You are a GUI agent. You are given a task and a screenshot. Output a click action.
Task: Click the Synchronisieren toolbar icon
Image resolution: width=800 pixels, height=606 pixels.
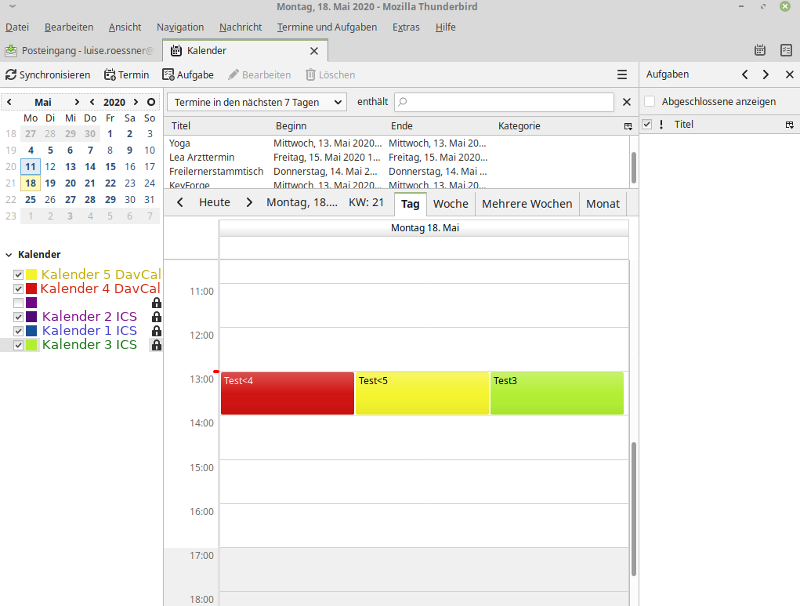pyautogui.click(x=11, y=75)
